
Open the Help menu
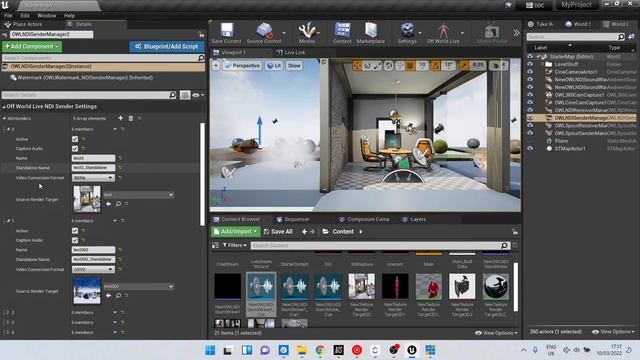click(69, 16)
